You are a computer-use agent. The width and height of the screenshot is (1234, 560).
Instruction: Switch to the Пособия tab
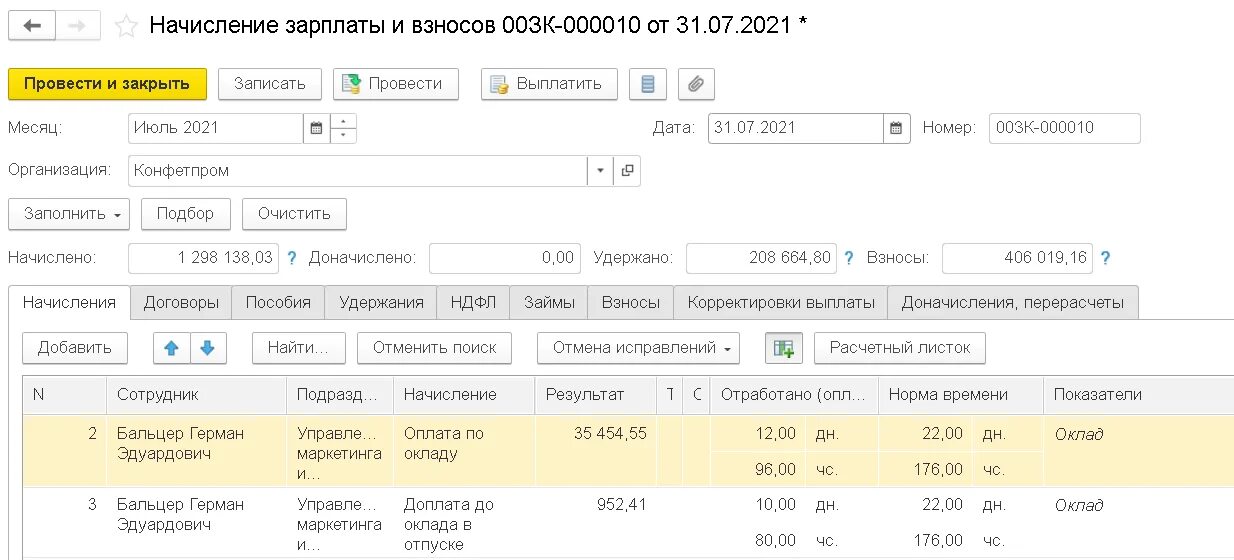(x=278, y=302)
